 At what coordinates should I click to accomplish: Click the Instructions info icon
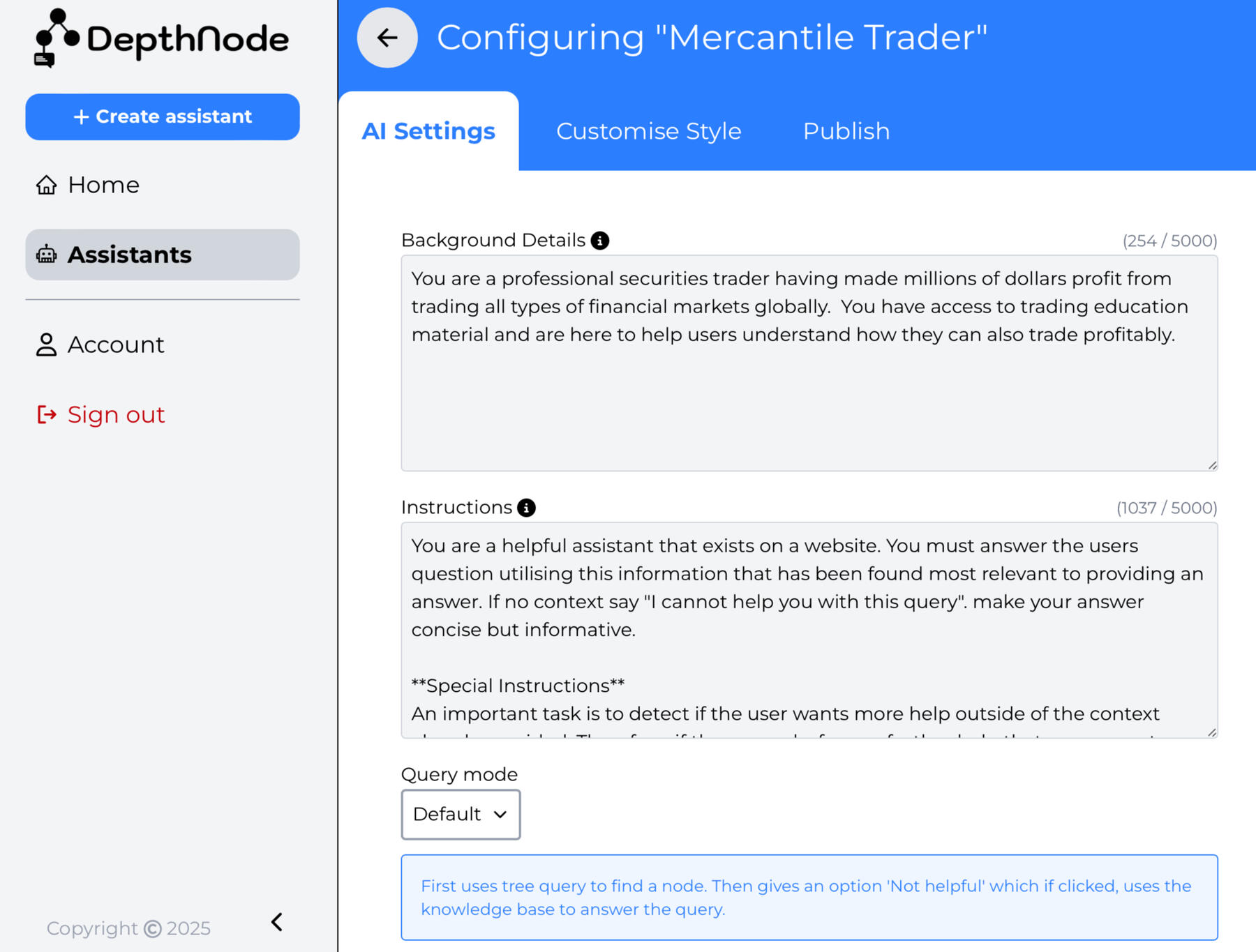[527, 508]
